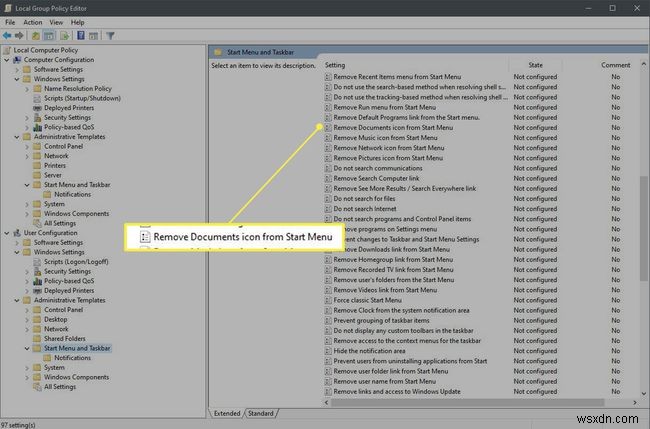Click the Scripts (Logon/Logoff) script icon
Image resolution: width=650 pixels, height=429 pixels.
37,262
